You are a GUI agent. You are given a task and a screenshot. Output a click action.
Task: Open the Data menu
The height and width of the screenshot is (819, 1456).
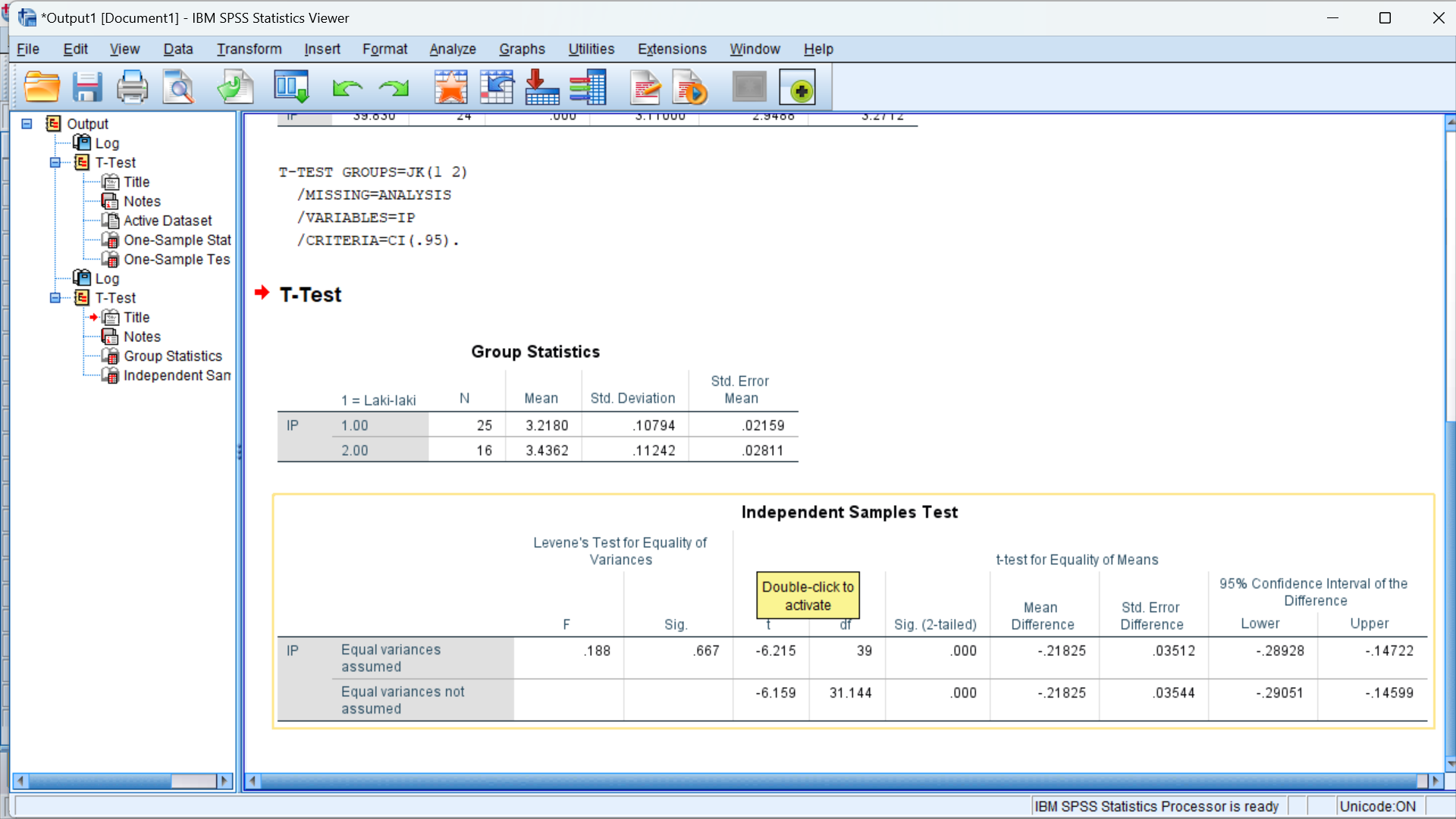(x=178, y=49)
